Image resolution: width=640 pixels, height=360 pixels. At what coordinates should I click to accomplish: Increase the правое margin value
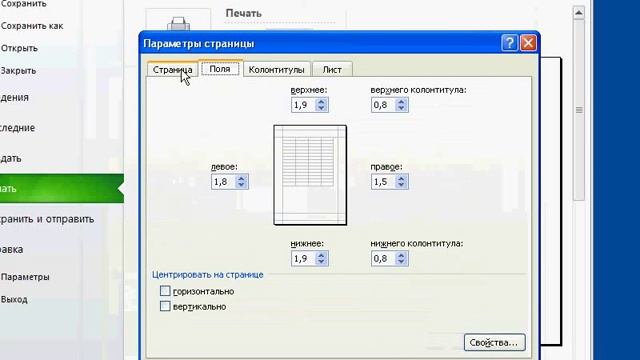click(x=401, y=178)
